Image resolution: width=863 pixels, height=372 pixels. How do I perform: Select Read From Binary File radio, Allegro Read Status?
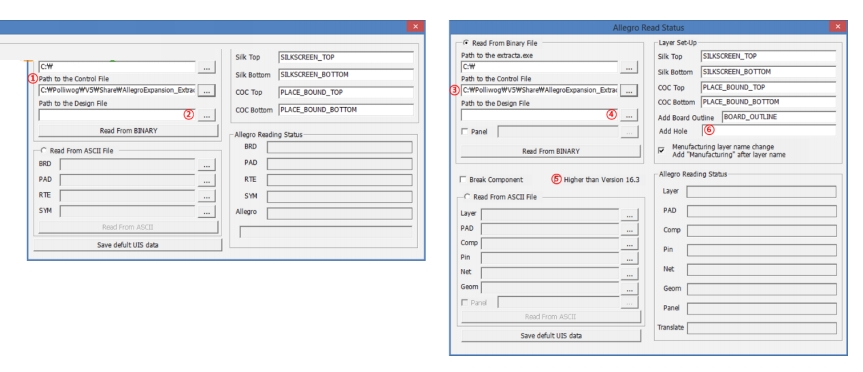[466, 43]
